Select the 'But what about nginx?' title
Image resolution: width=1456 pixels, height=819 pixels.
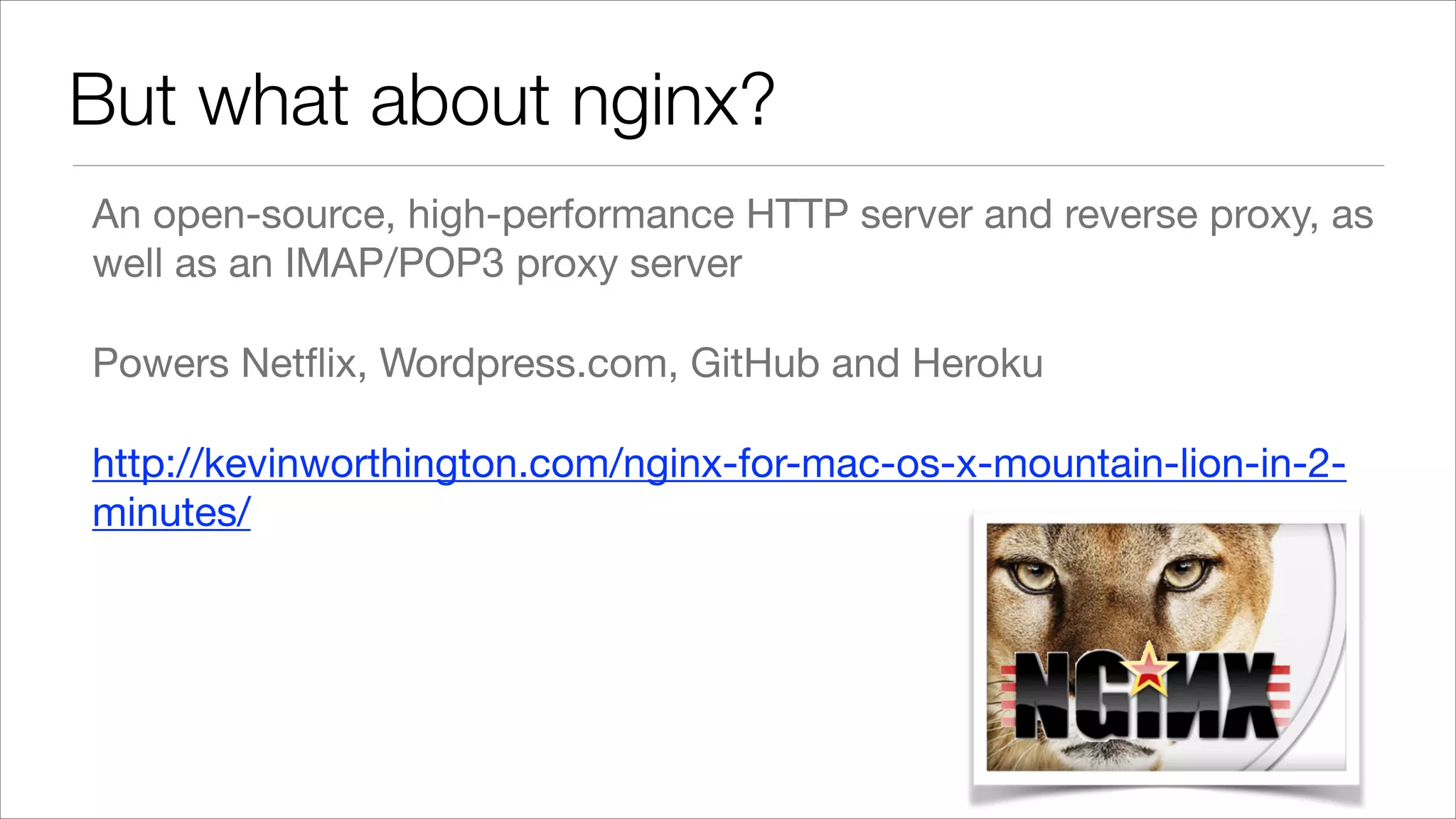(x=422, y=101)
